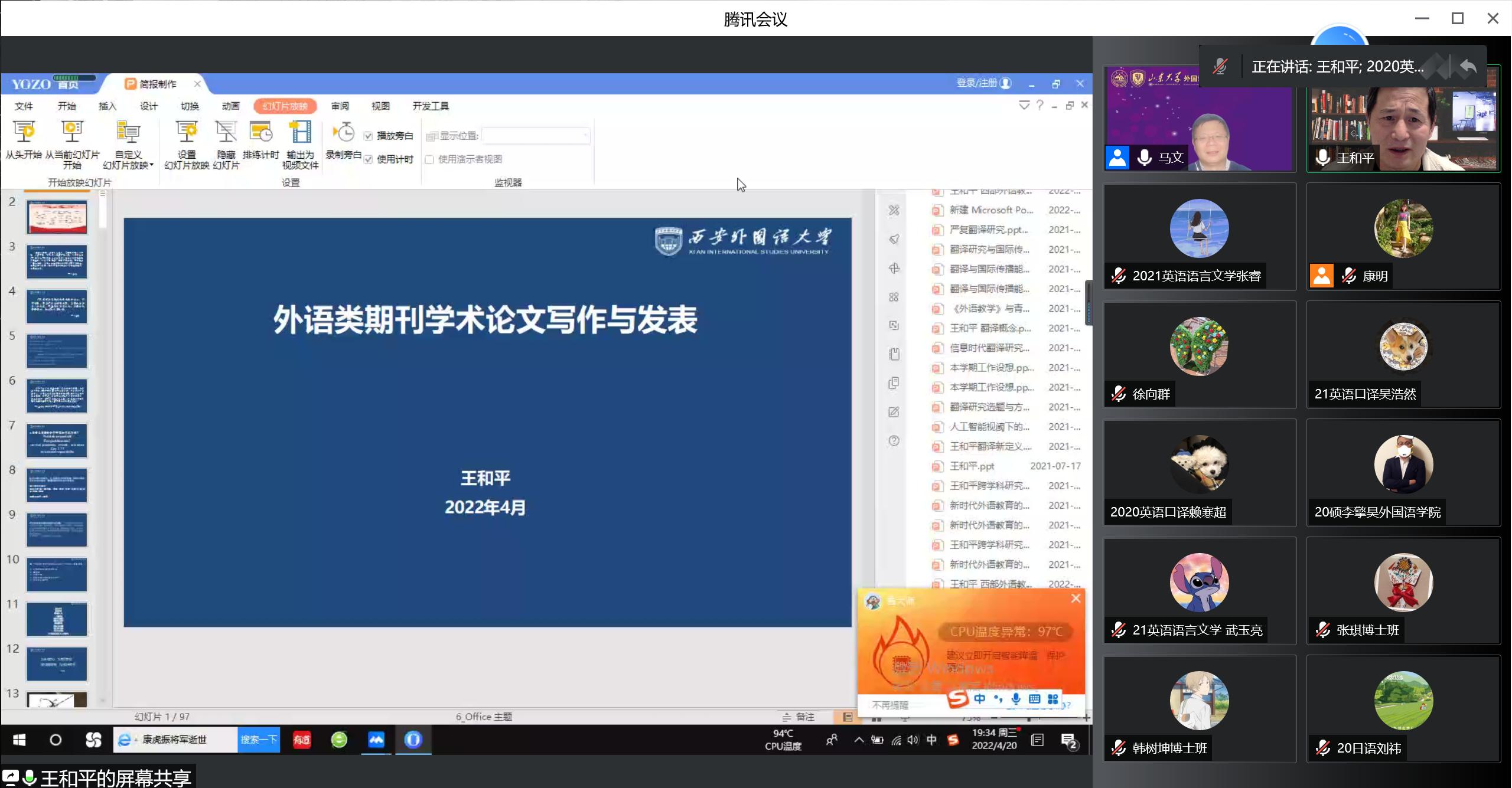This screenshot has height=788, width=1512.
Task: Open the 文件 menu
Action: tap(24, 106)
